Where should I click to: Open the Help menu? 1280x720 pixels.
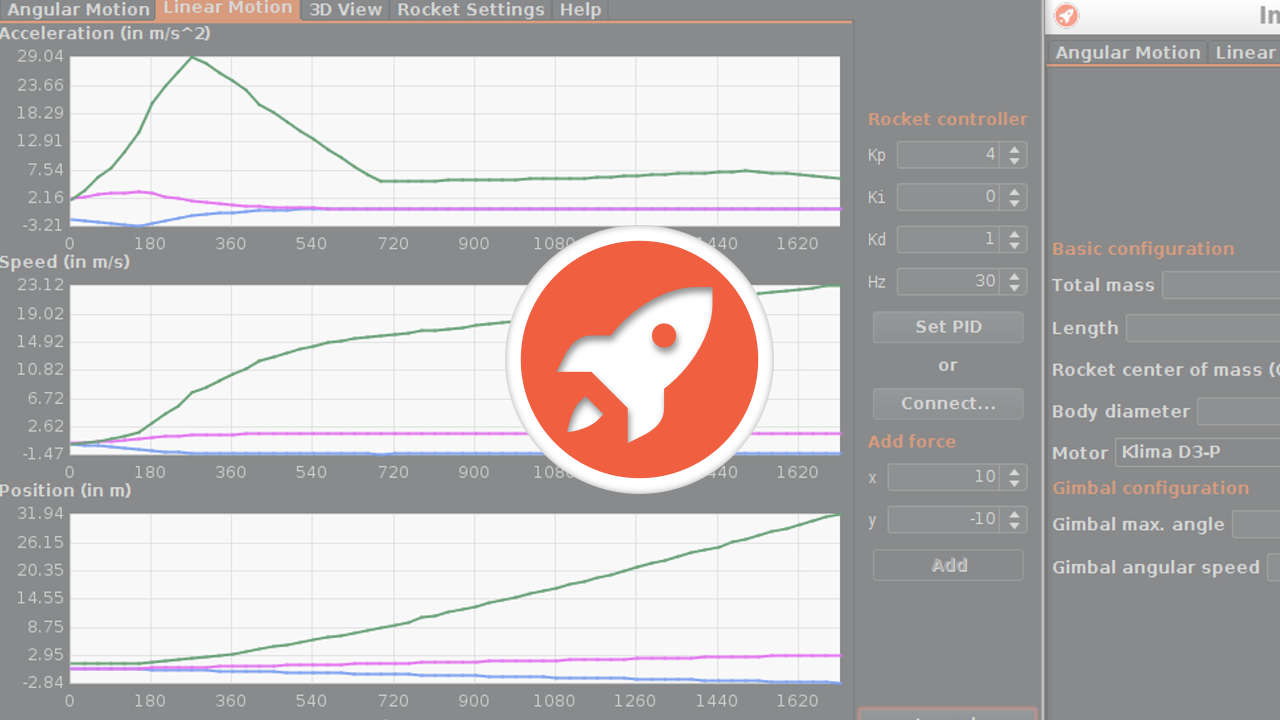click(580, 10)
